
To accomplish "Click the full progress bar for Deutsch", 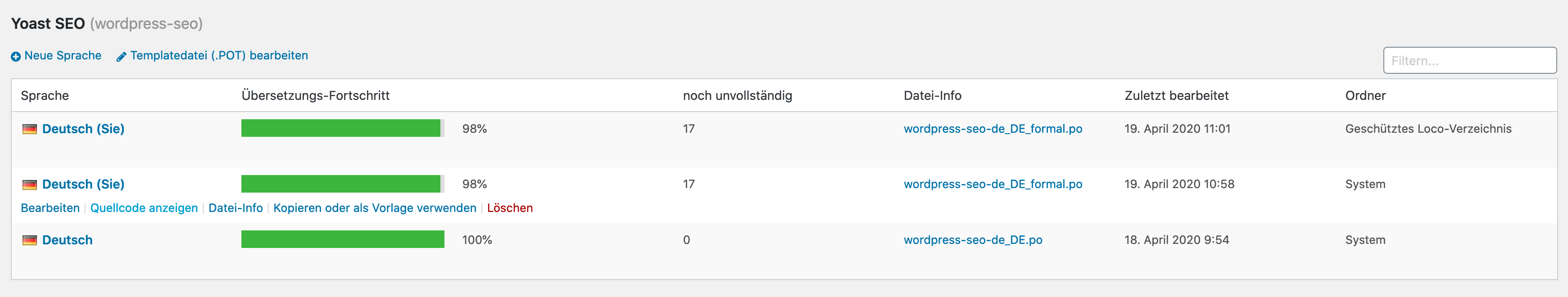I will coord(343,239).
